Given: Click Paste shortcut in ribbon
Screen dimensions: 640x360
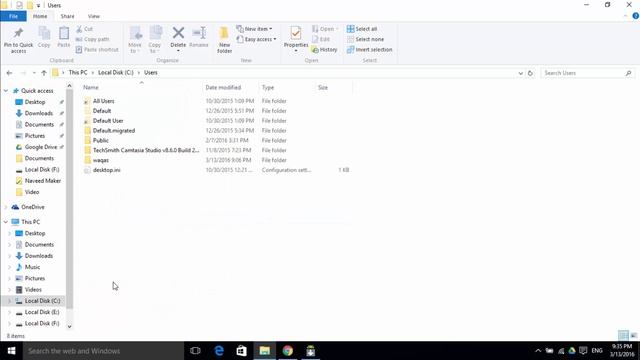Looking at the screenshot, I should (x=97, y=49).
